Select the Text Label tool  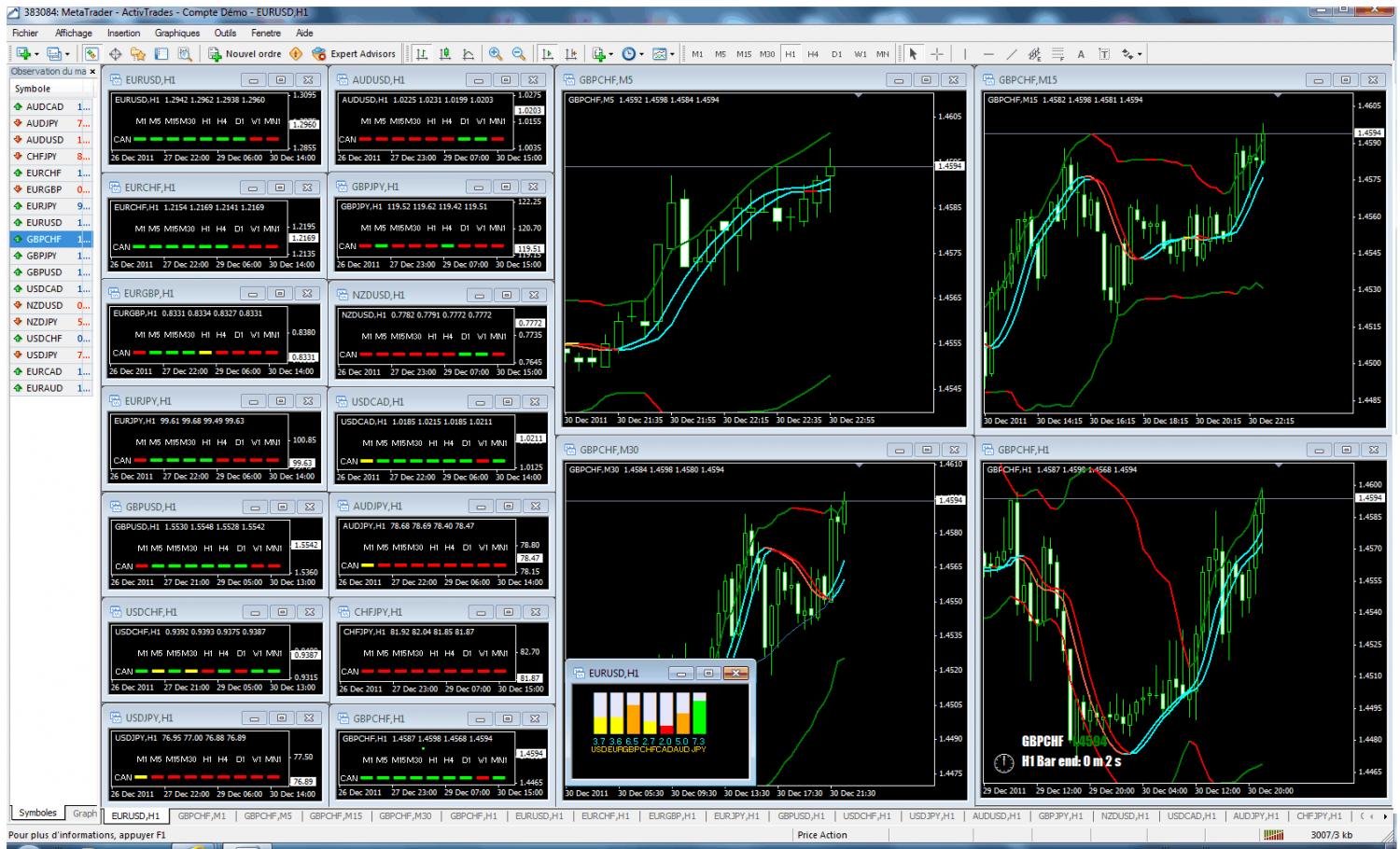point(1104,53)
